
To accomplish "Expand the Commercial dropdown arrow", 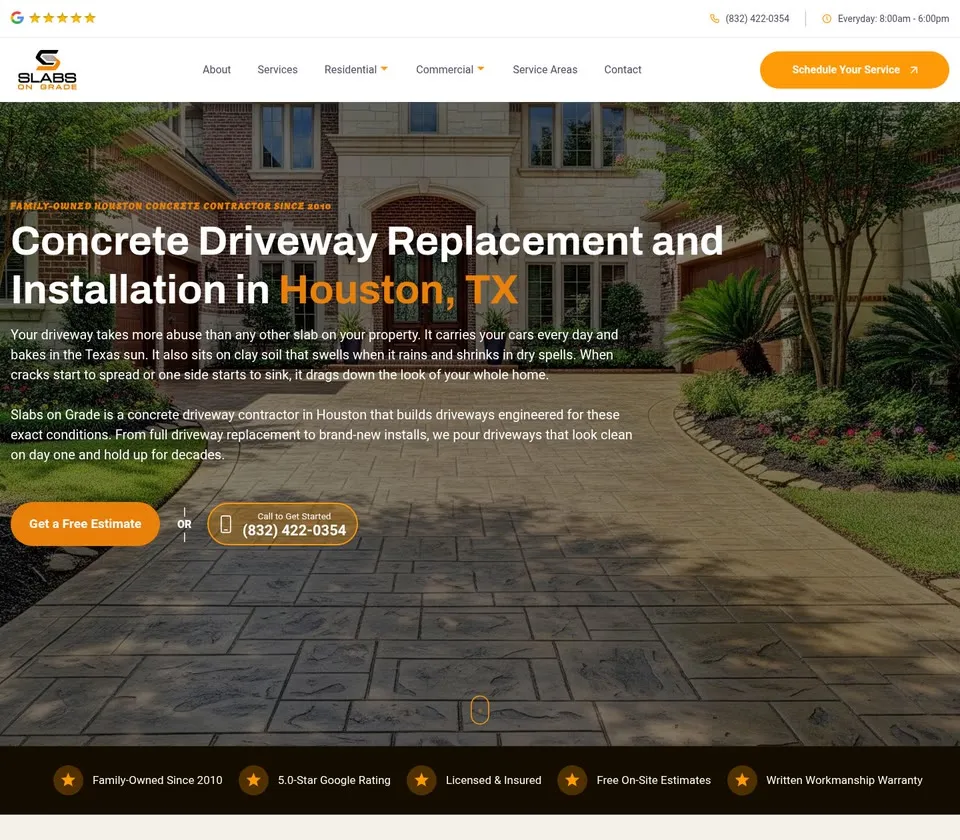I will click(481, 69).
